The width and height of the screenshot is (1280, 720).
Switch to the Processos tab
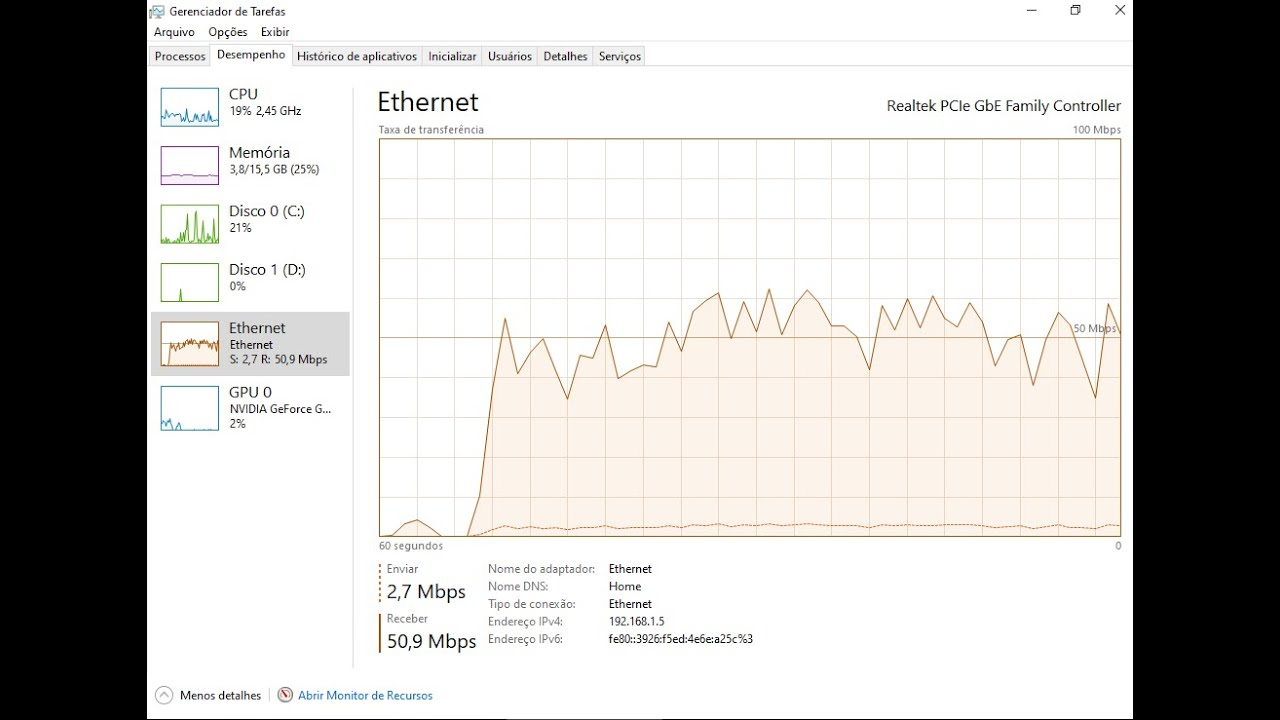180,57
